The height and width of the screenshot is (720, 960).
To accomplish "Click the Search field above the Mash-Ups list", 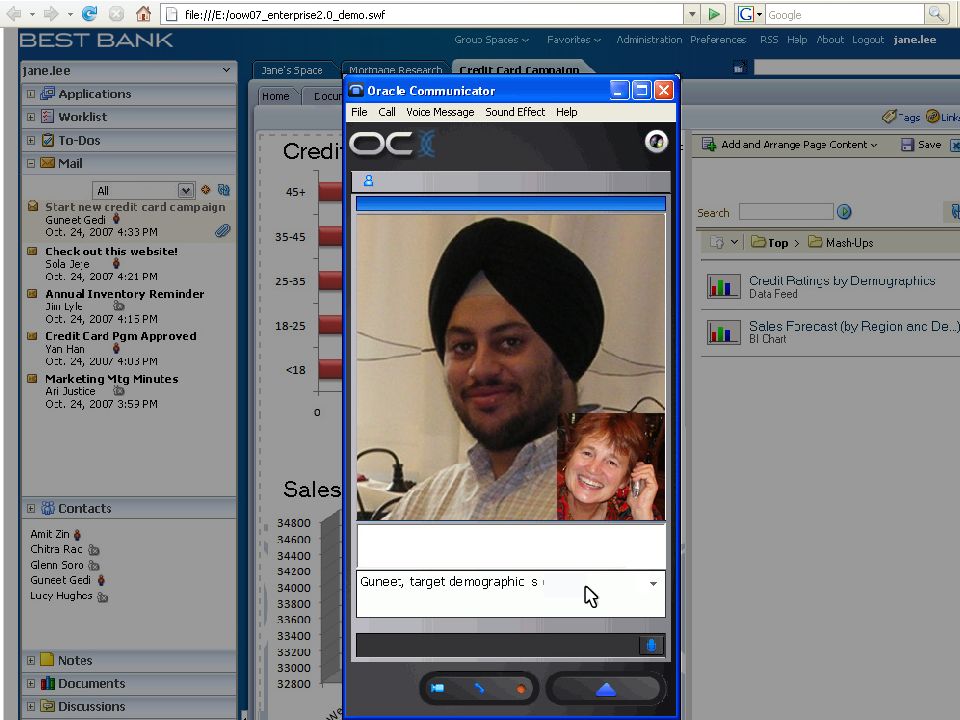I will [786, 212].
